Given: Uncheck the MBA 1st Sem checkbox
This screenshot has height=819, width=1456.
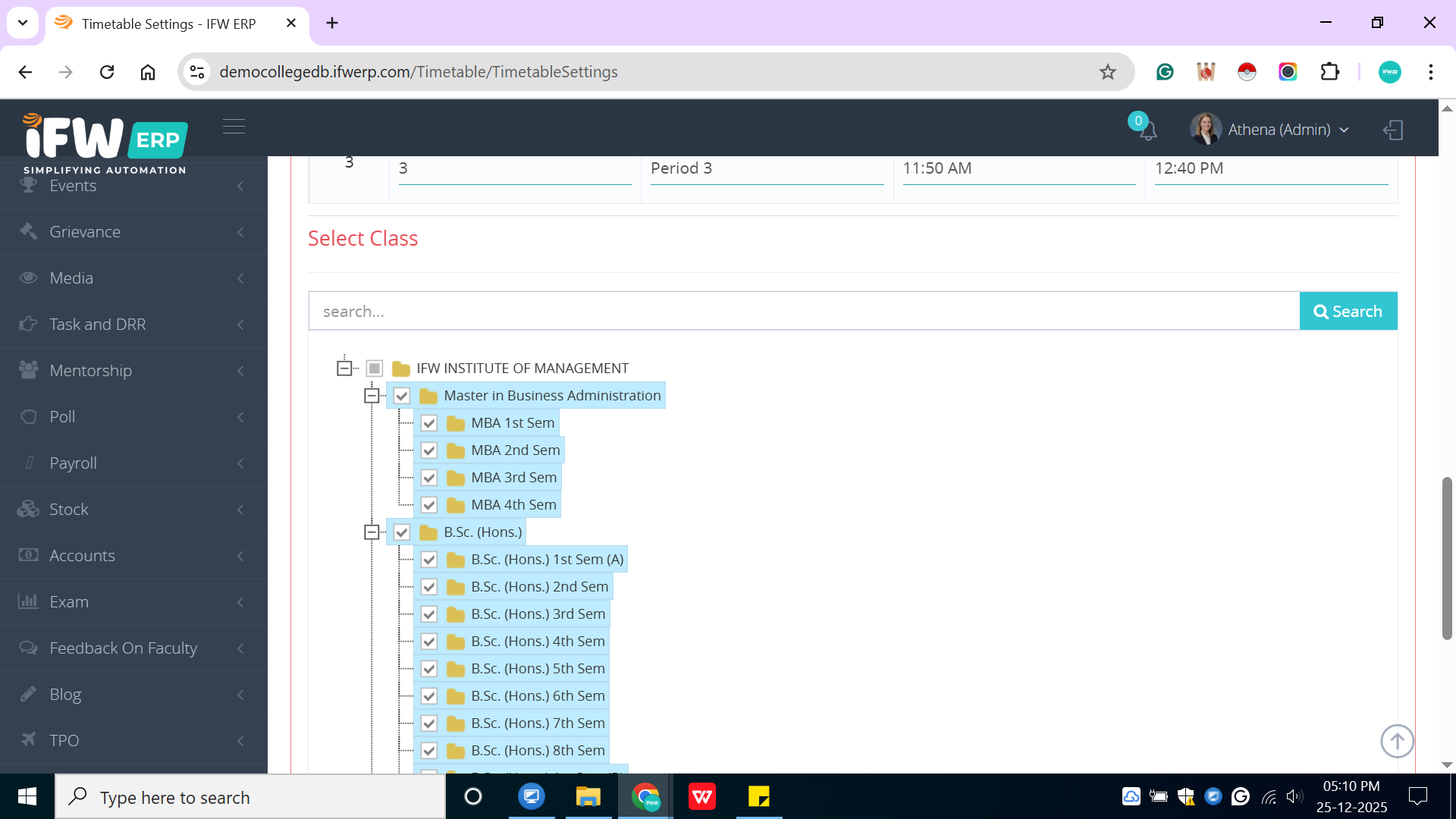Looking at the screenshot, I should 429,423.
